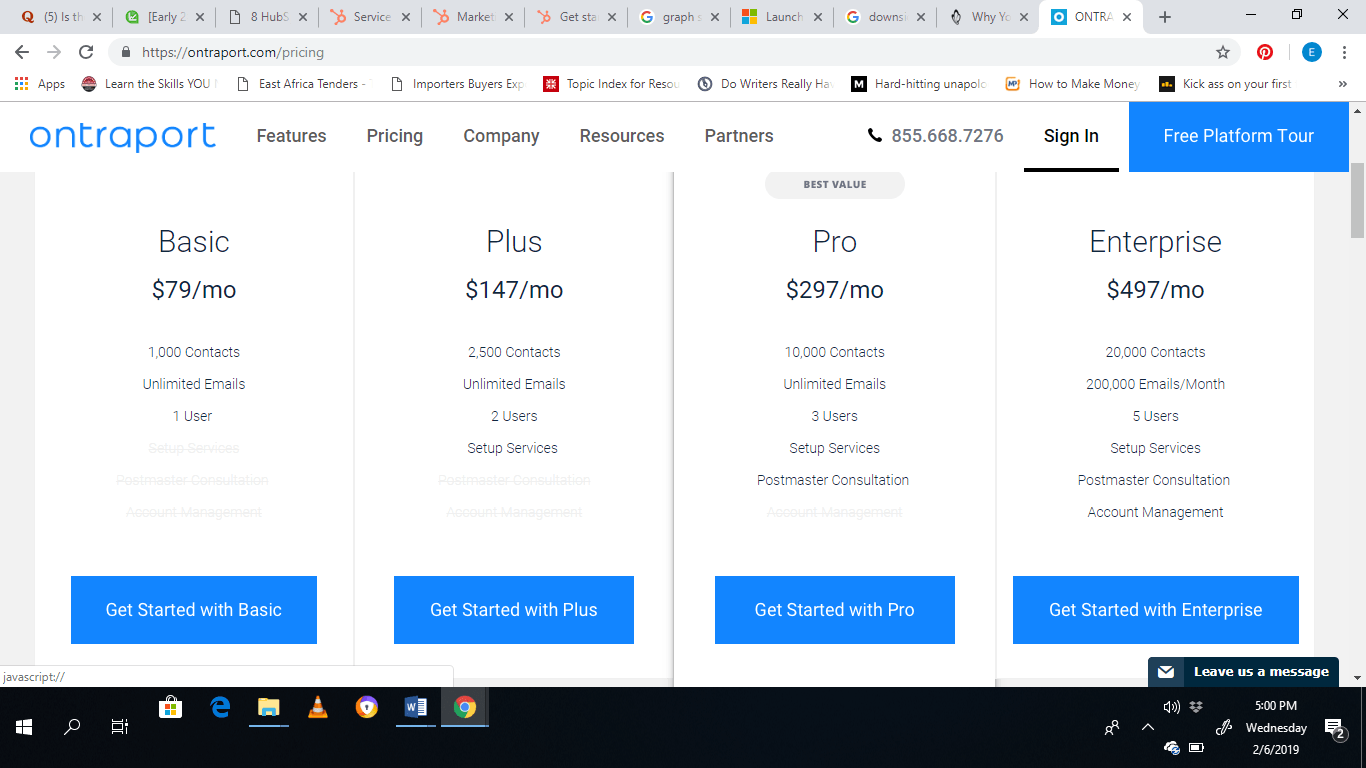
Task: Click the phone icon beside 855.668.7276
Action: [875, 136]
